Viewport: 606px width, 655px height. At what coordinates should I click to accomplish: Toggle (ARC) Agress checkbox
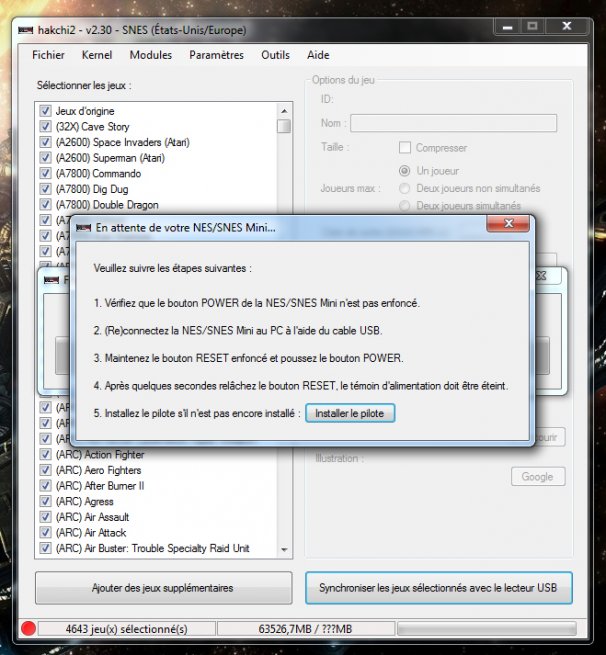pos(45,501)
